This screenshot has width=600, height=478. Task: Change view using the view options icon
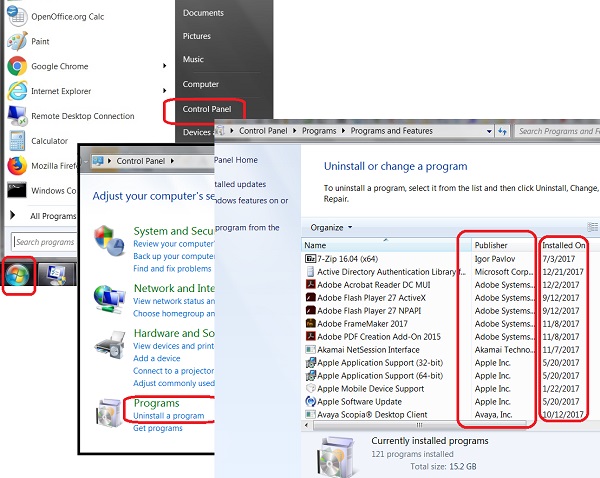coord(593,227)
